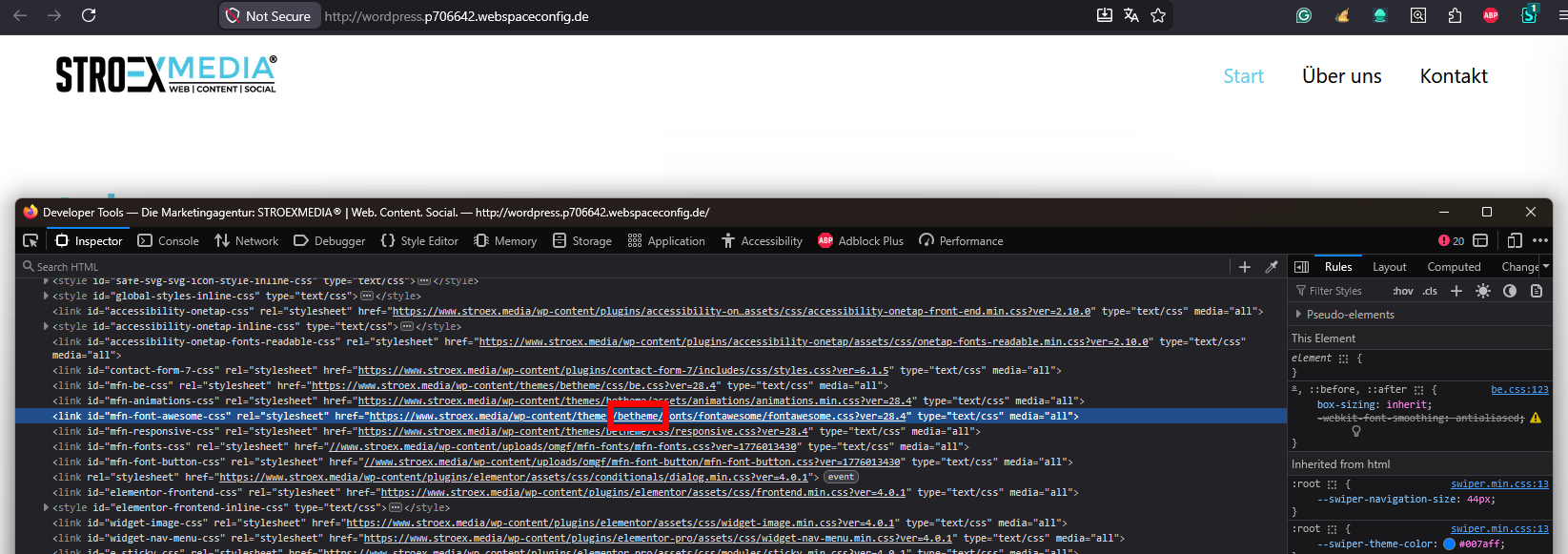This screenshot has height=554, width=1568.
Task: Open the be.css:123 source link
Action: (1519, 389)
